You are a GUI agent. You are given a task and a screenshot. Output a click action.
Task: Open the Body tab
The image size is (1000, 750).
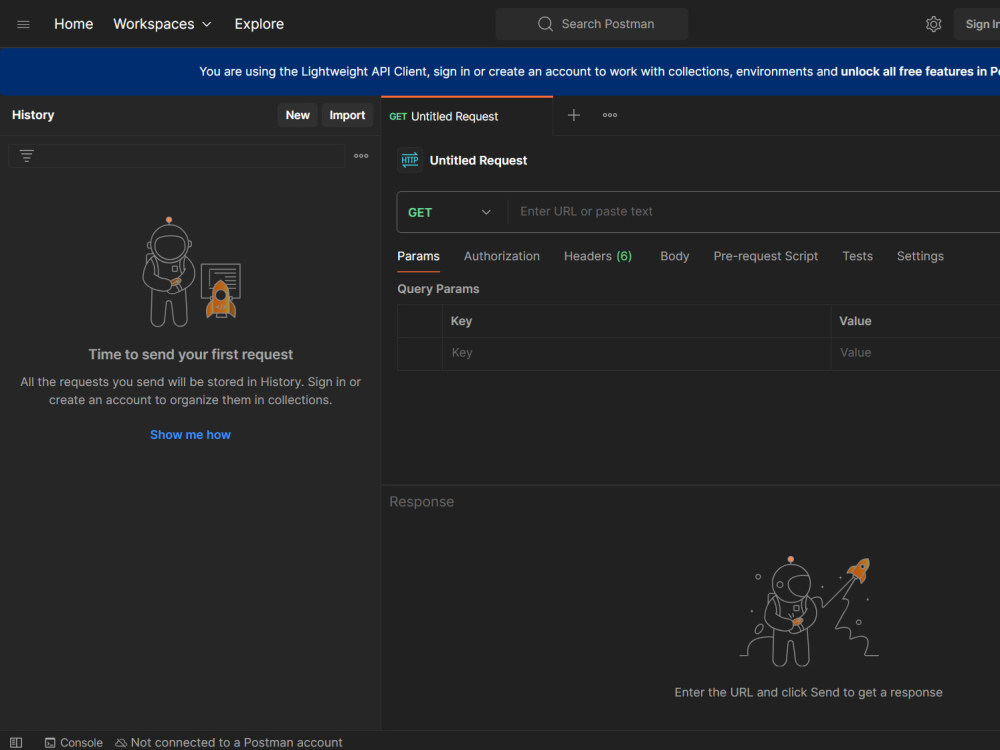click(x=674, y=256)
